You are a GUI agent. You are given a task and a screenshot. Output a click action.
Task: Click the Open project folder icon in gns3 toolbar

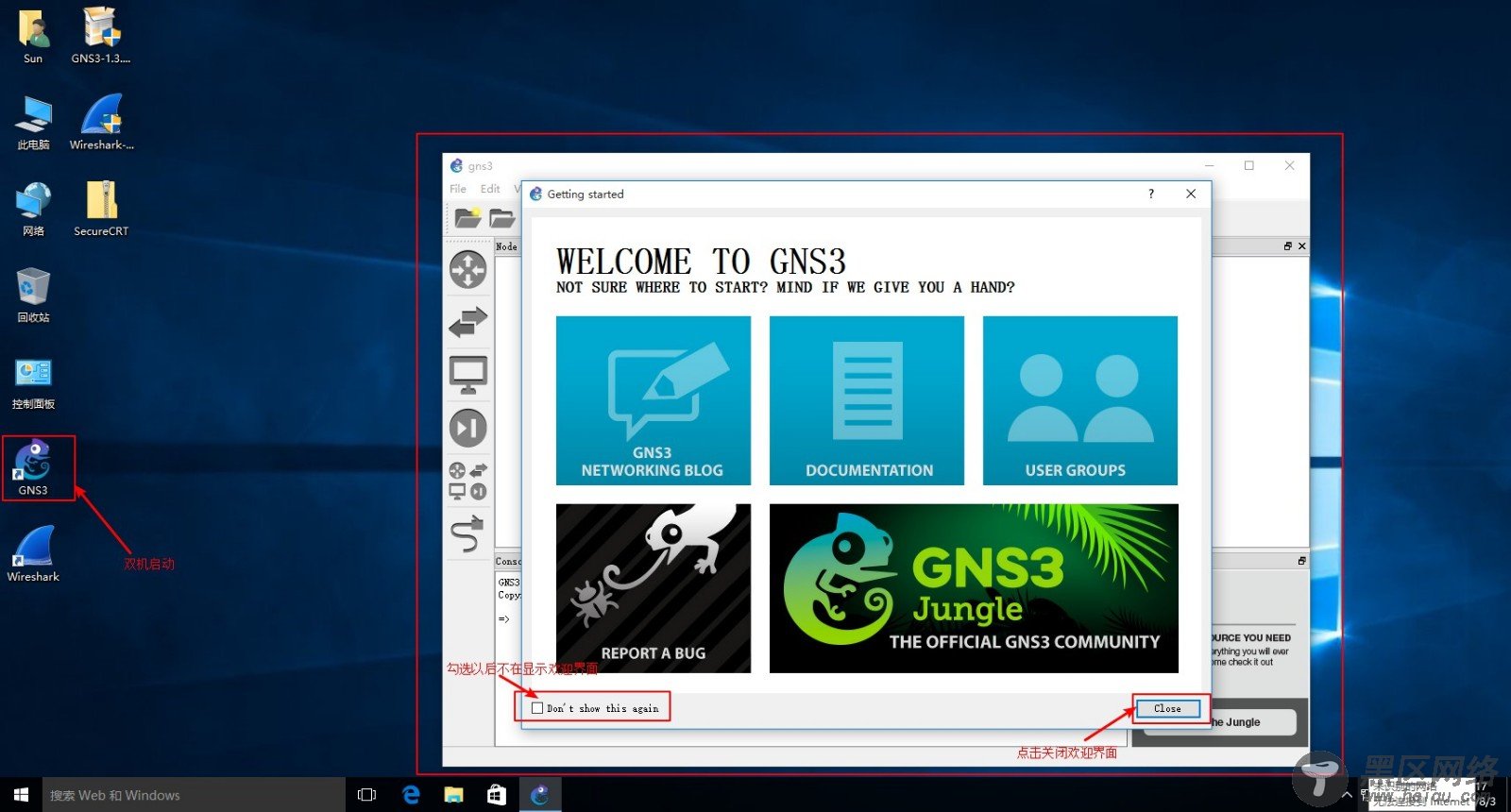click(x=502, y=218)
